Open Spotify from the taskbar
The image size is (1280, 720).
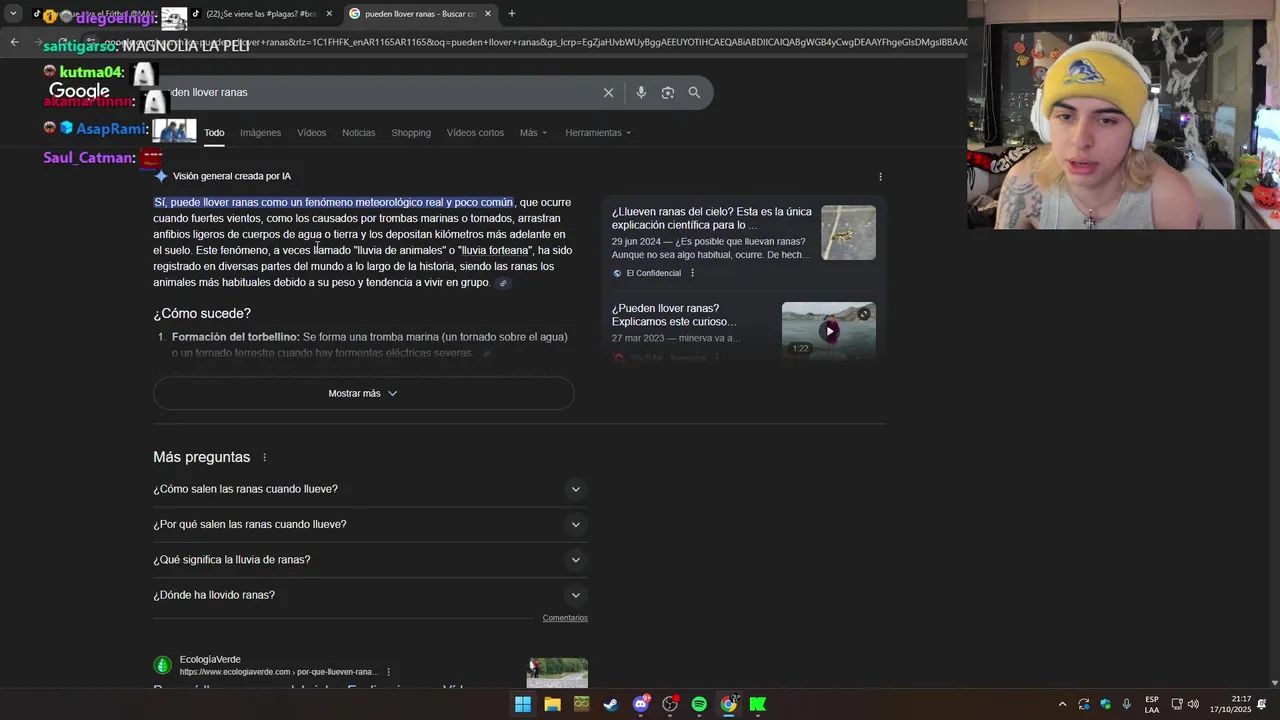click(699, 704)
